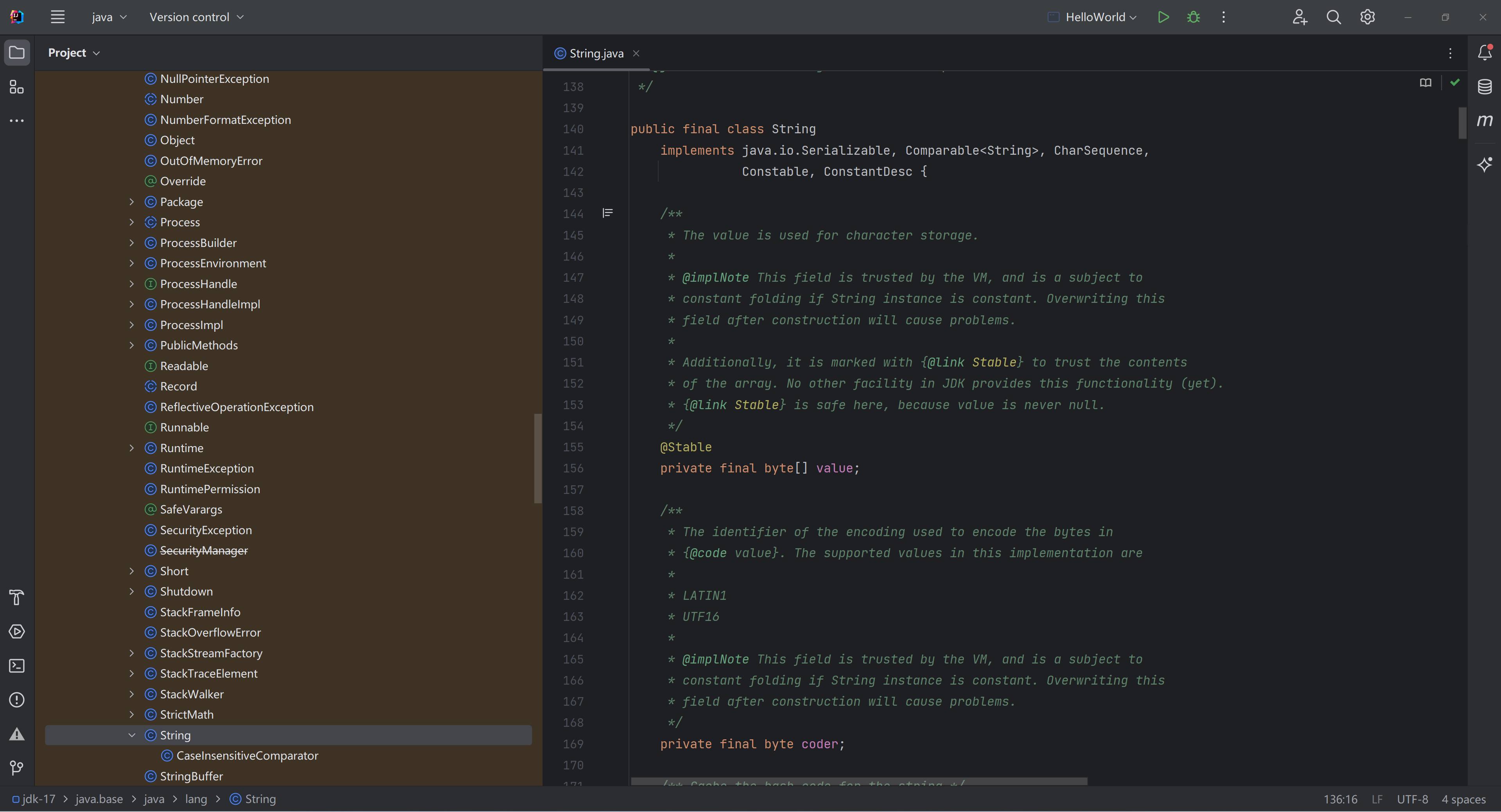
Task: Expand the ProcessBuilder tree node
Action: coord(132,242)
